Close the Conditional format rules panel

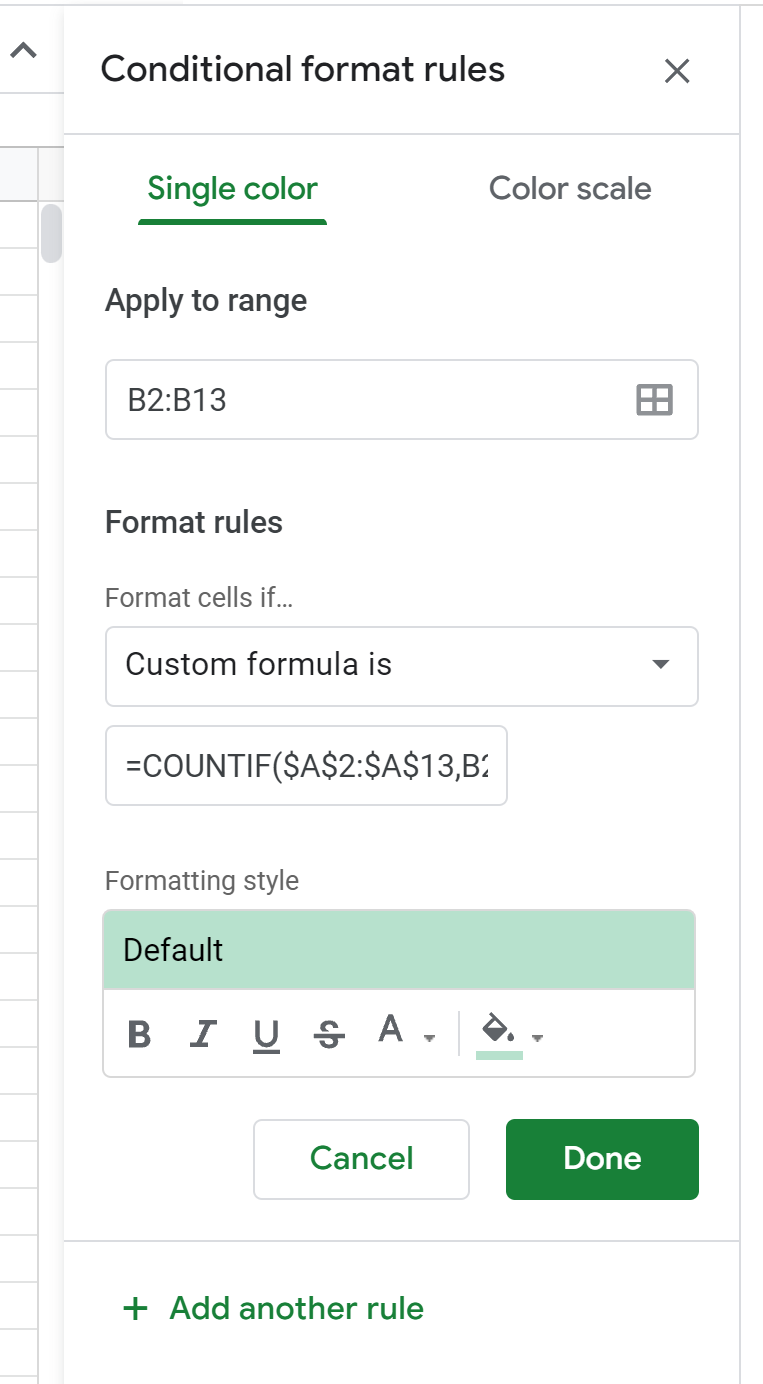tap(677, 71)
